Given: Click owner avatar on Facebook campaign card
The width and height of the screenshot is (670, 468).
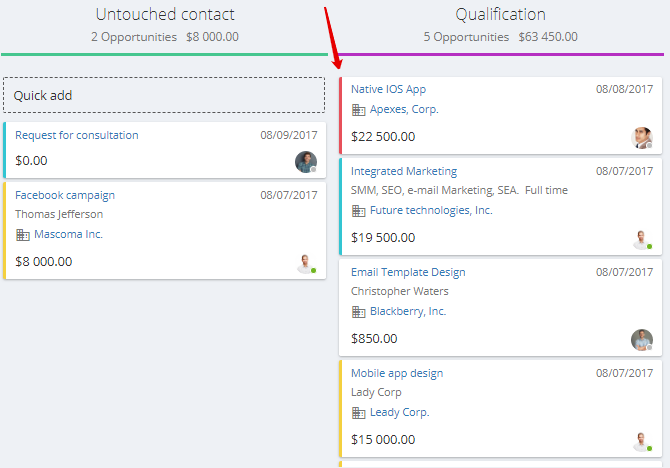Looking at the screenshot, I should tap(306, 264).
